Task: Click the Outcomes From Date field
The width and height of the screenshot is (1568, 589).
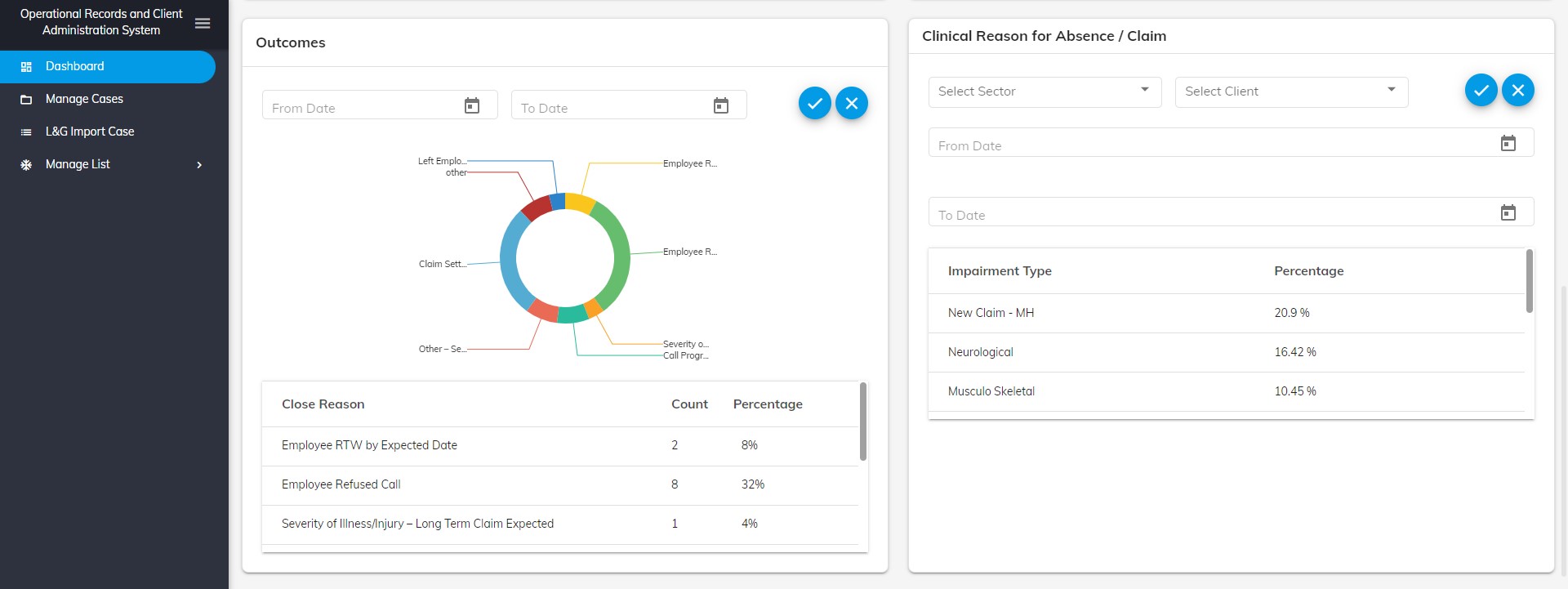Action: click(x=380, y=105)
